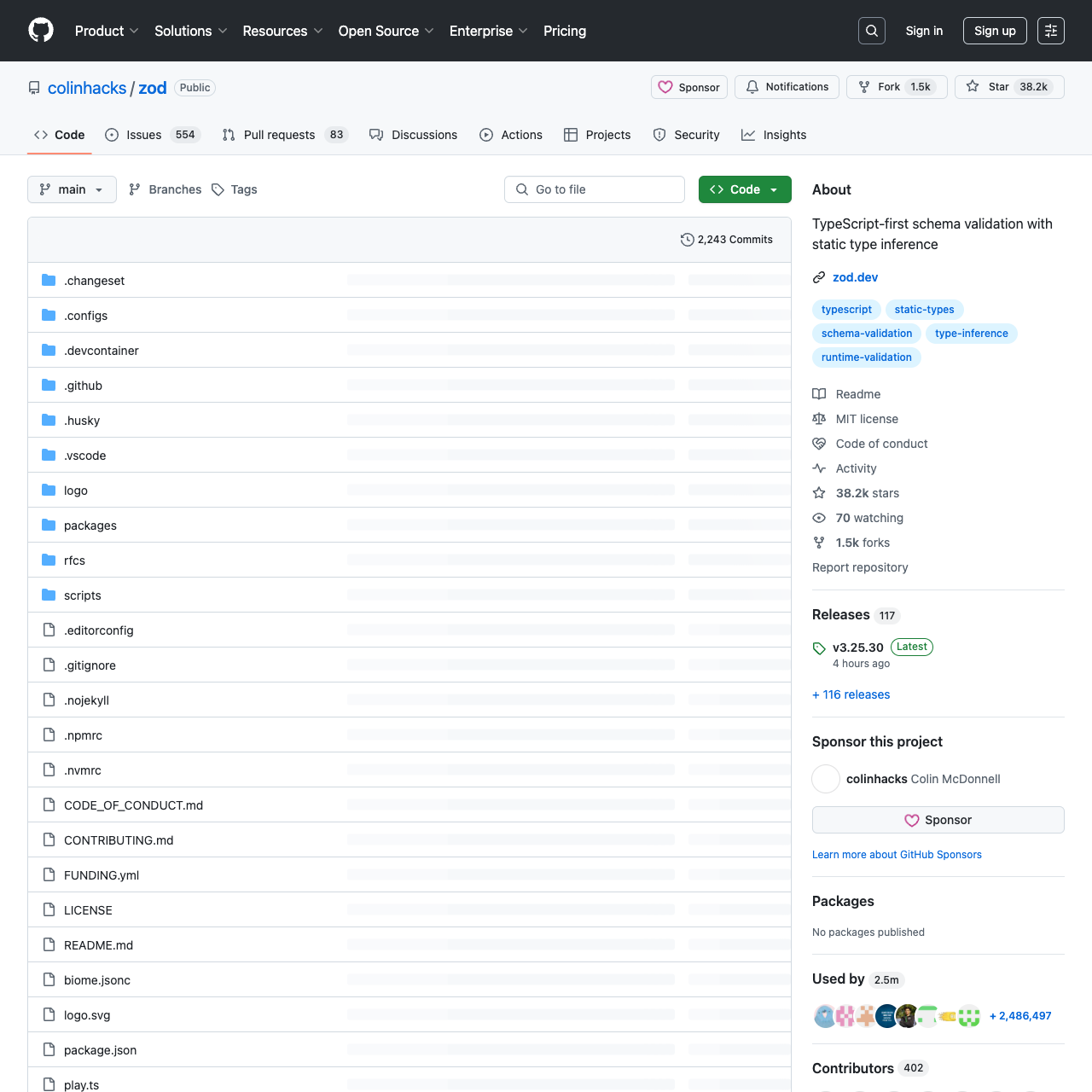Open the Actions tab
This screenshot has height=1092, width=1092.
pos(511,135)
